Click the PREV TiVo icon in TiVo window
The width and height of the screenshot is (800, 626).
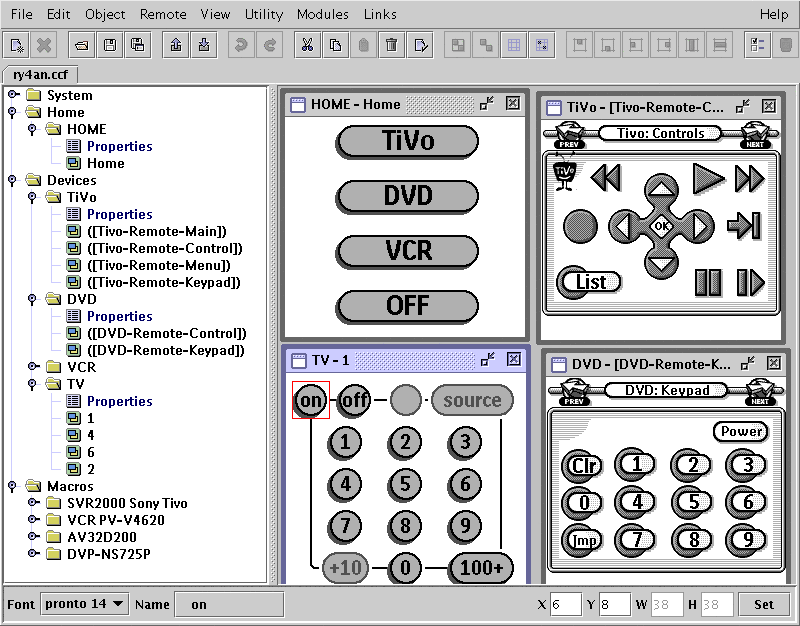tap(569, 135)
